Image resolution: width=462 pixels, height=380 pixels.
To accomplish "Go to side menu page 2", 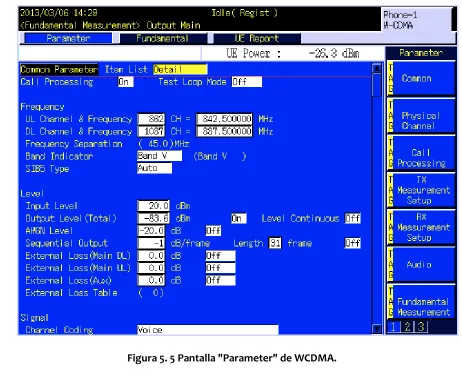I will [x=407, y=327].
